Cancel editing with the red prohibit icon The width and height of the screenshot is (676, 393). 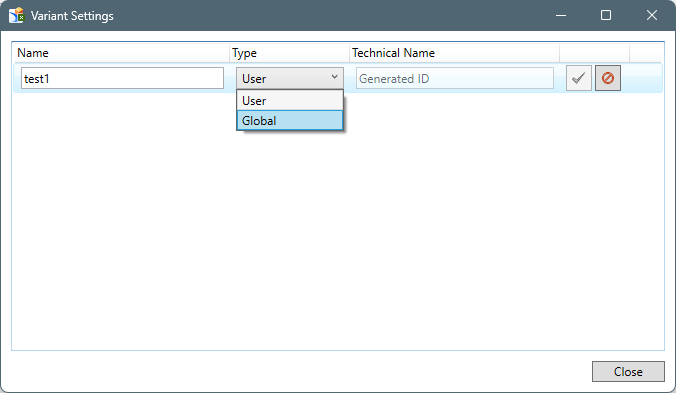click(x=608, y=78)
